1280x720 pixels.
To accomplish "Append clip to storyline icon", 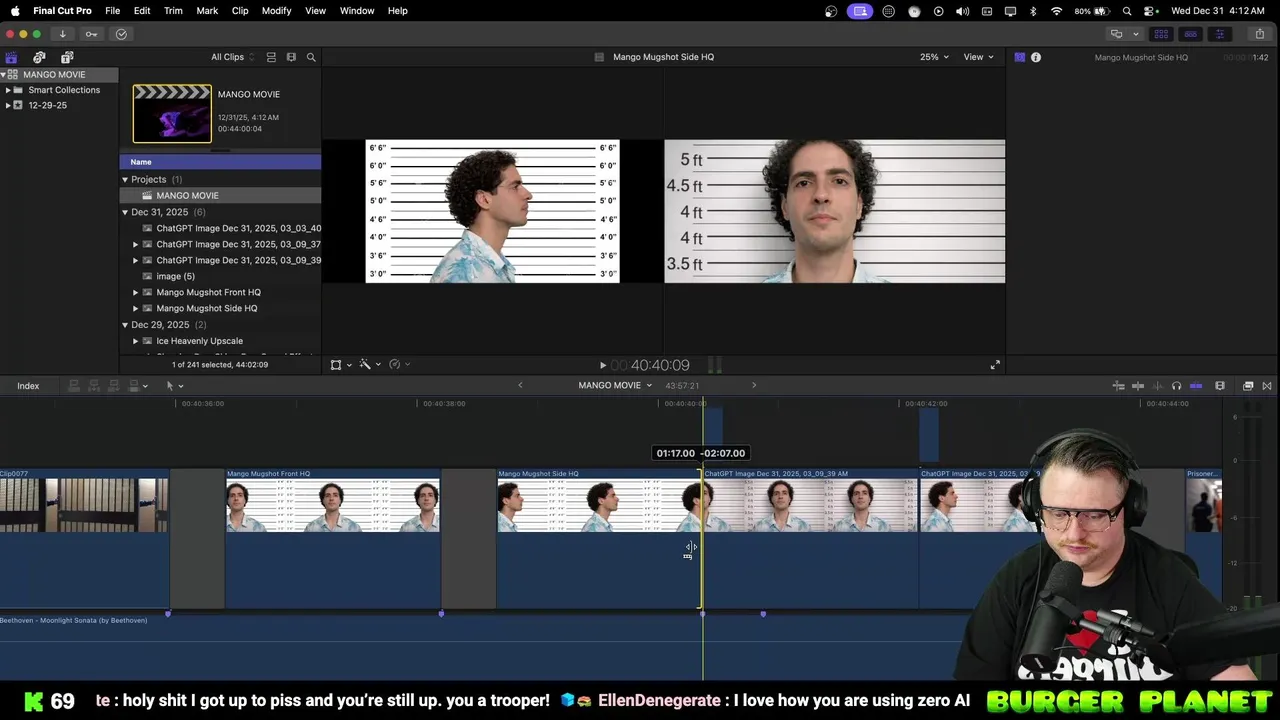I will click(113, 386).
